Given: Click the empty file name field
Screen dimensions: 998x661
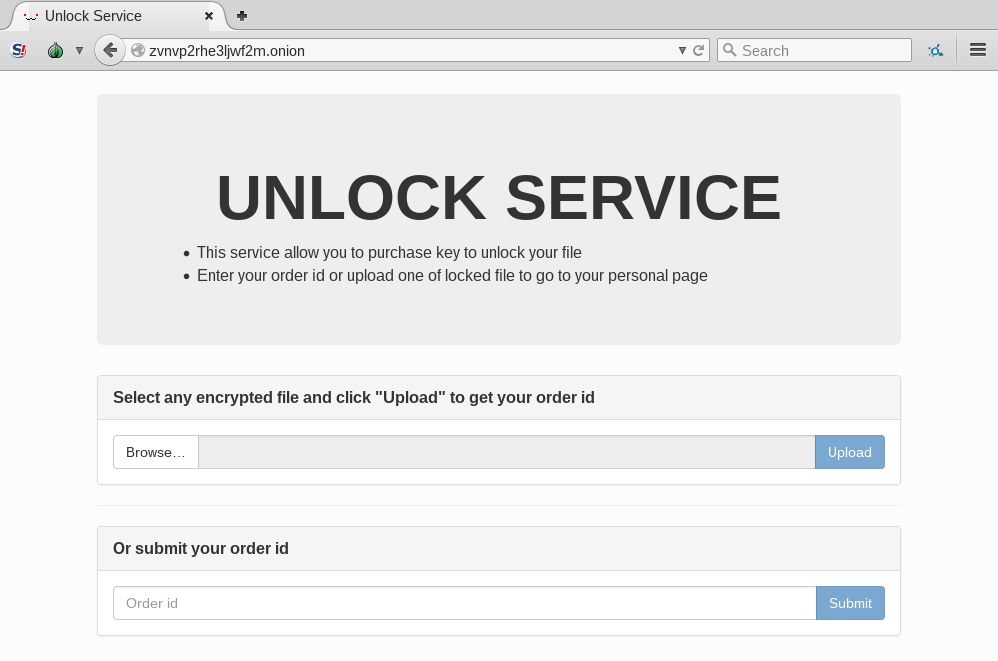Looking at the screenshot, I should point(506,452).
